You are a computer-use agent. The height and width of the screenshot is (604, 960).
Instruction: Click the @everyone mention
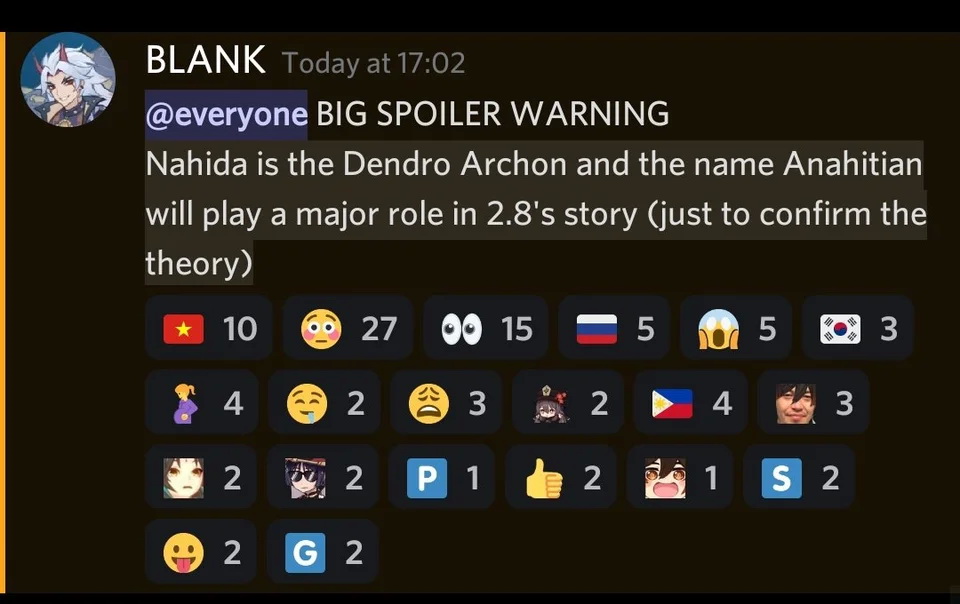coord(227,114)
